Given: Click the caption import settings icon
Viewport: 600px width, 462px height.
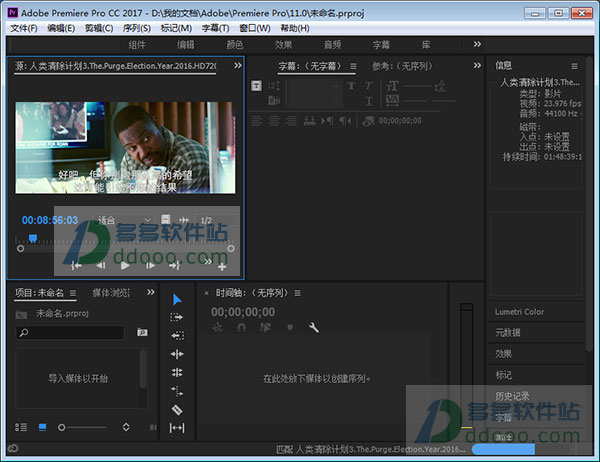Looking at the screenshot, I should (x=274, y=101).
